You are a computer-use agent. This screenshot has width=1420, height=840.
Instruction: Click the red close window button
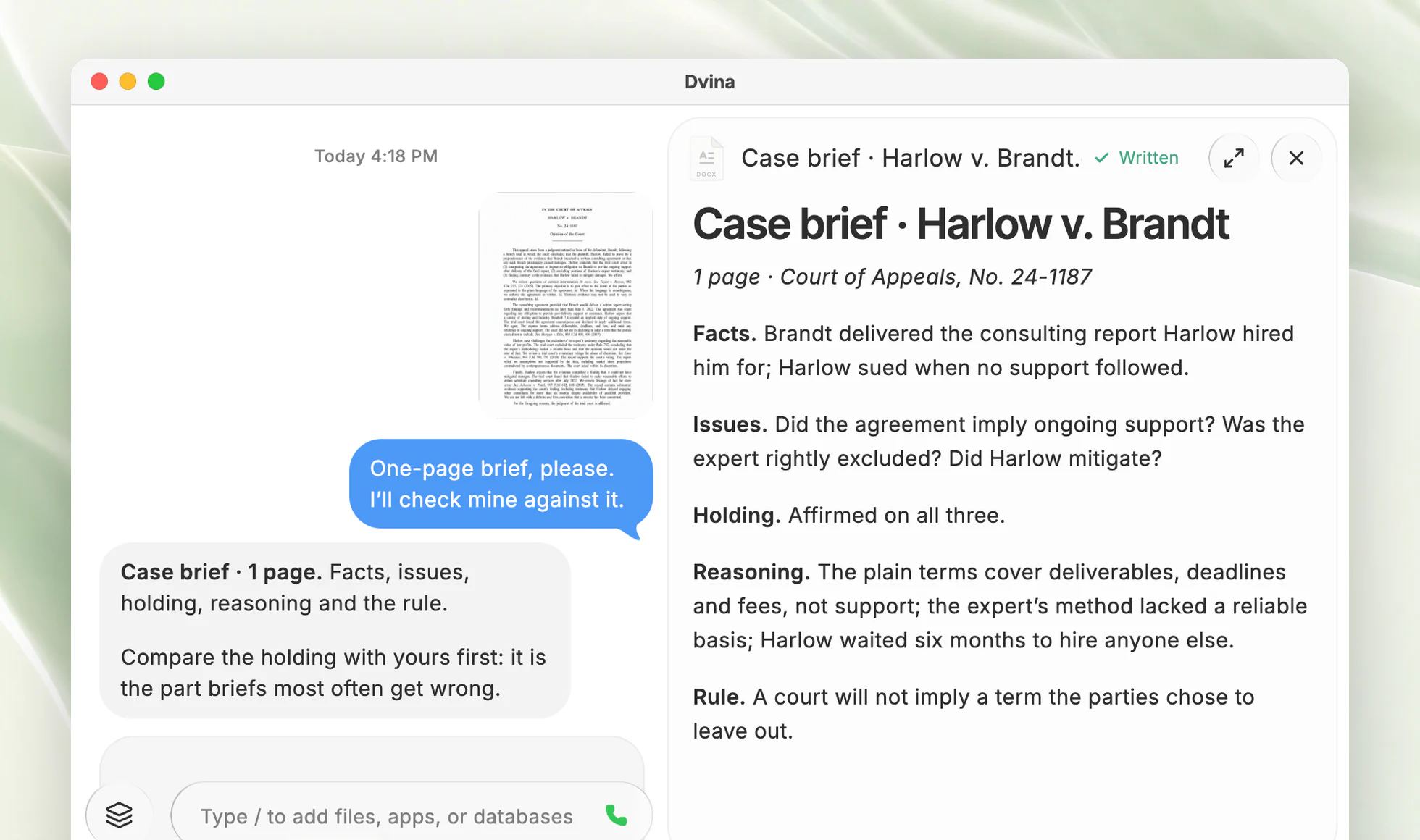(99, 81)
